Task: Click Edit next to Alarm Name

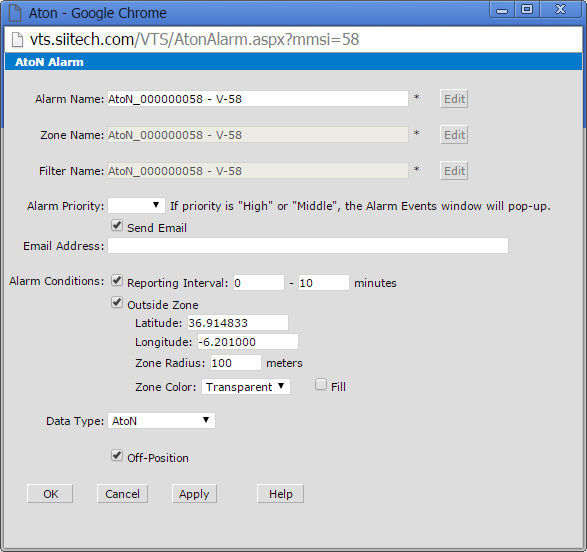Action: pos(454,99)
